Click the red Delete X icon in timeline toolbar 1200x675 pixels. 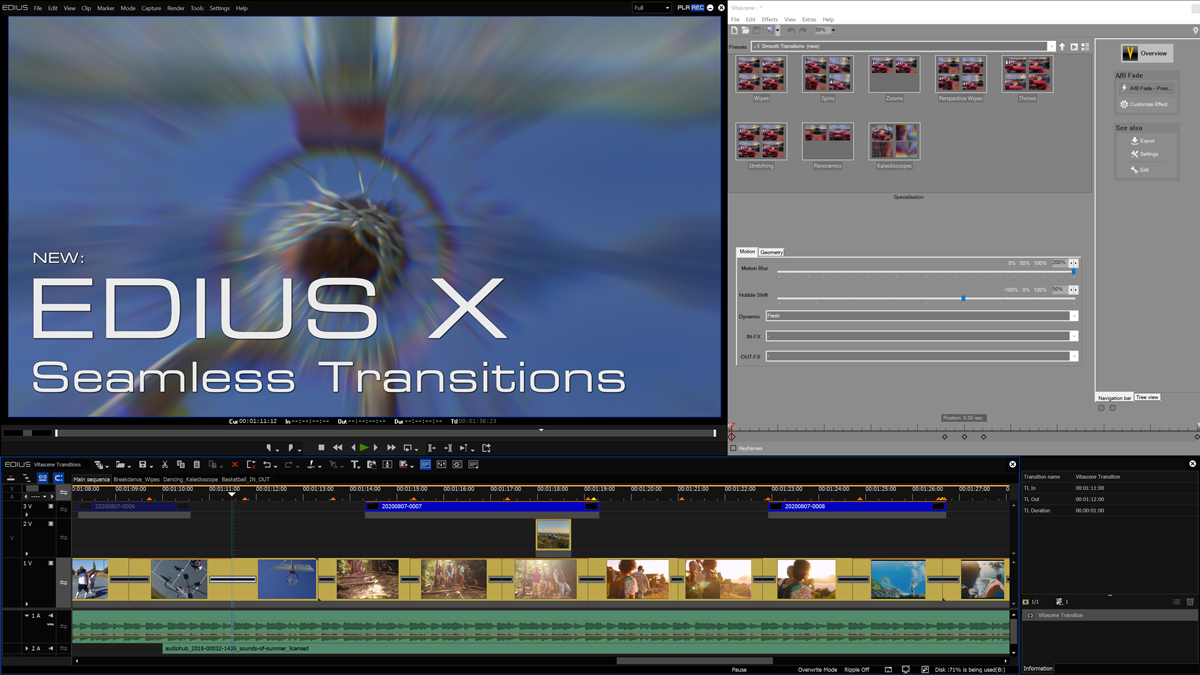(235, 464)
